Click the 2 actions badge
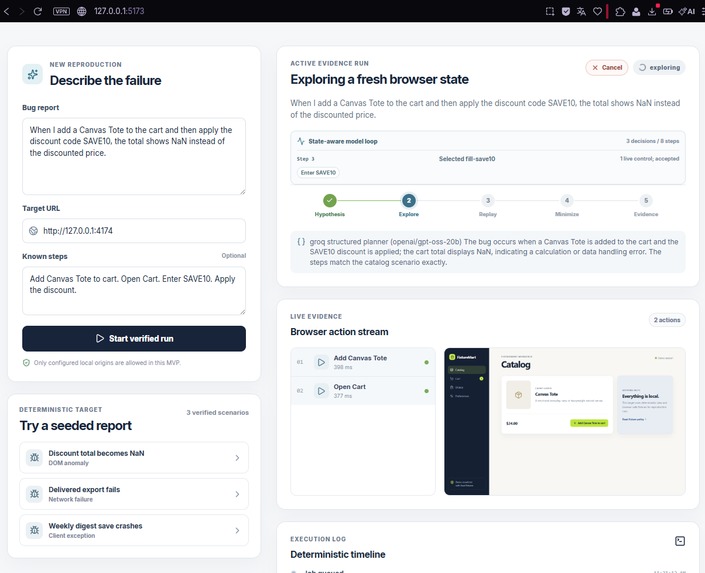The height and width of the screenshot is (573, 705). point(667,320)
